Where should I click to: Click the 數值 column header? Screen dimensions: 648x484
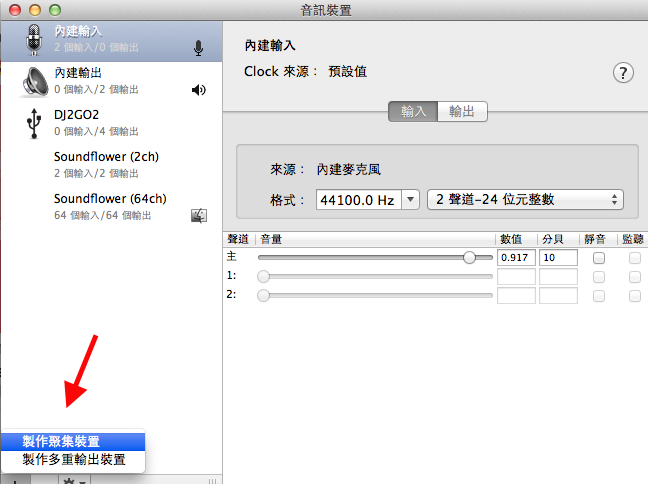pyautogui.click(x=516, y=239)
